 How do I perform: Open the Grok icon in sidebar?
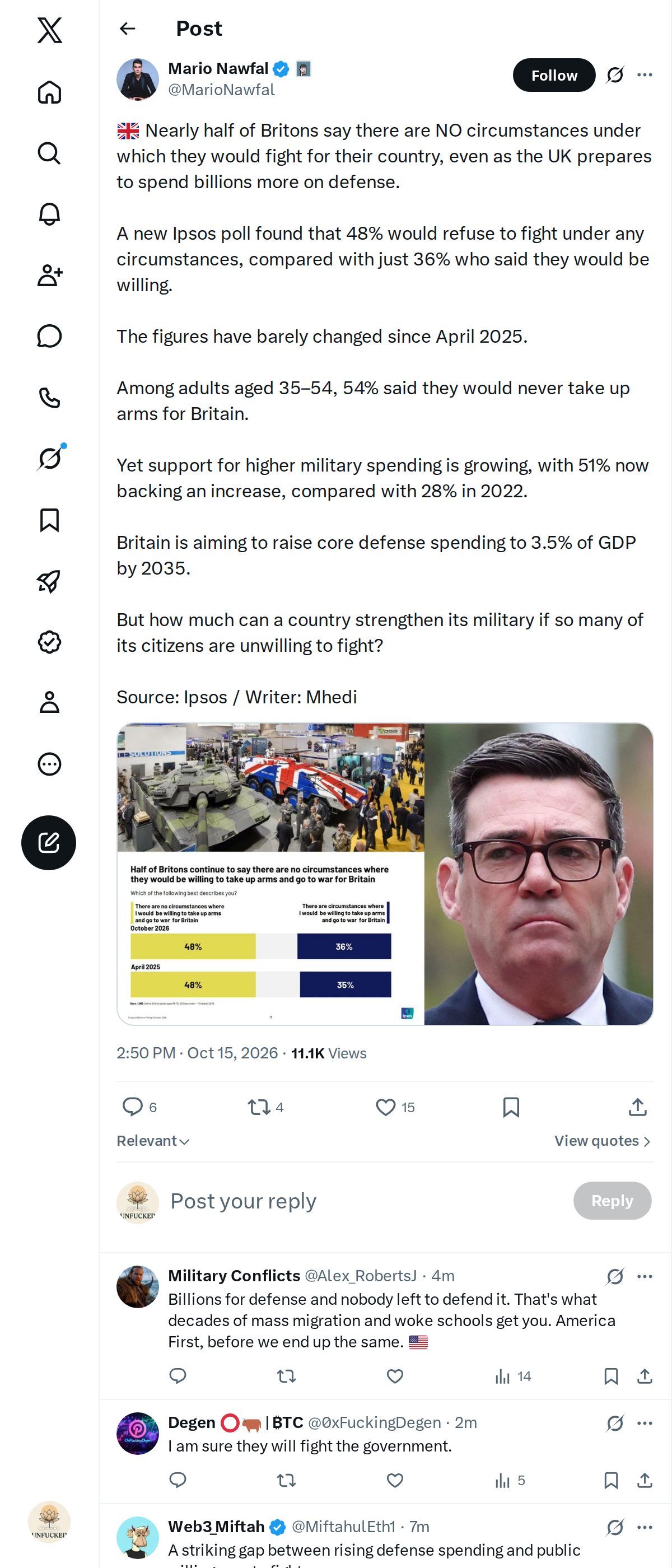click(x=49, y=458)
